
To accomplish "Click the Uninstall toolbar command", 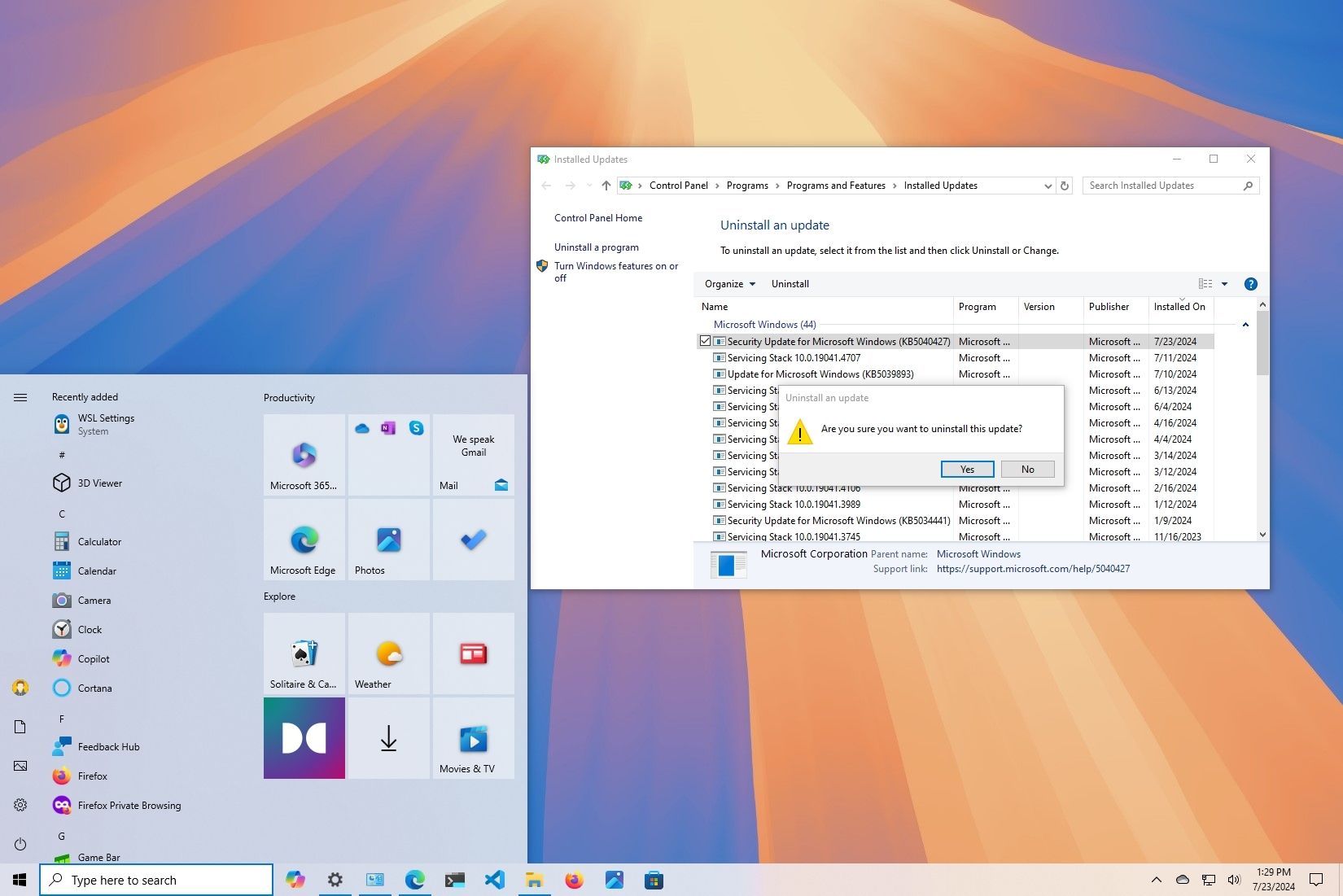I will 790,283.
